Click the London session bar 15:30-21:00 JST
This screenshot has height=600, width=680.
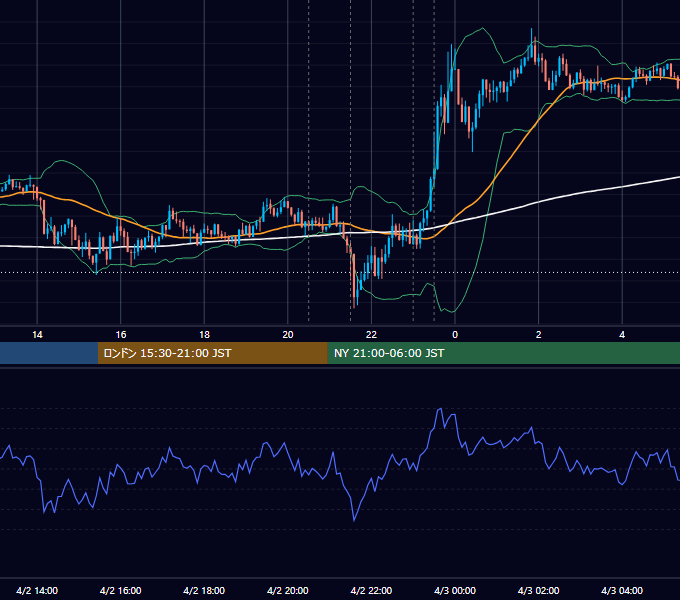212,353
